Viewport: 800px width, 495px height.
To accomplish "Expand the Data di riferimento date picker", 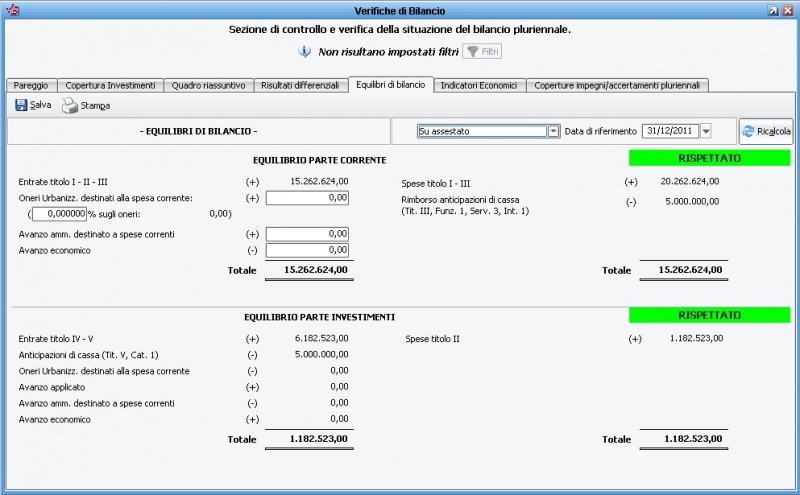I will pos(705,131).
